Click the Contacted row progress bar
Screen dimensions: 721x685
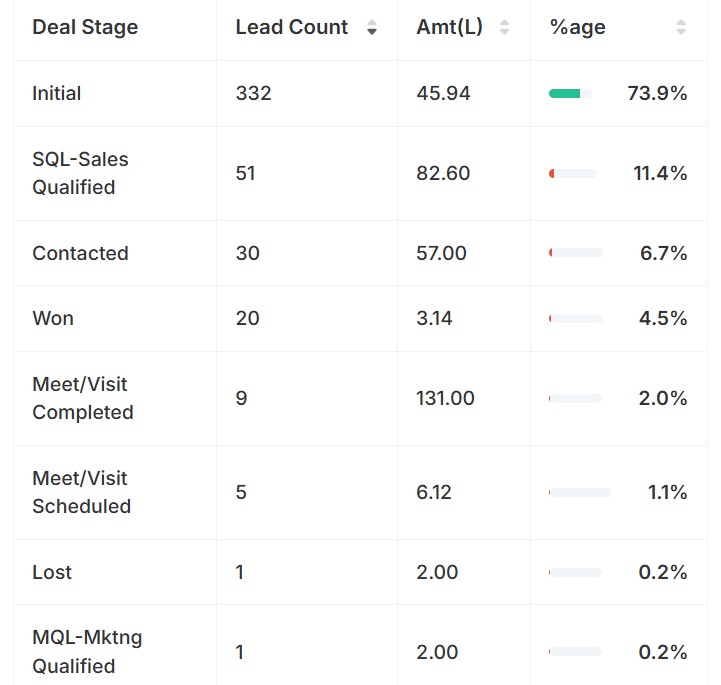576,253
